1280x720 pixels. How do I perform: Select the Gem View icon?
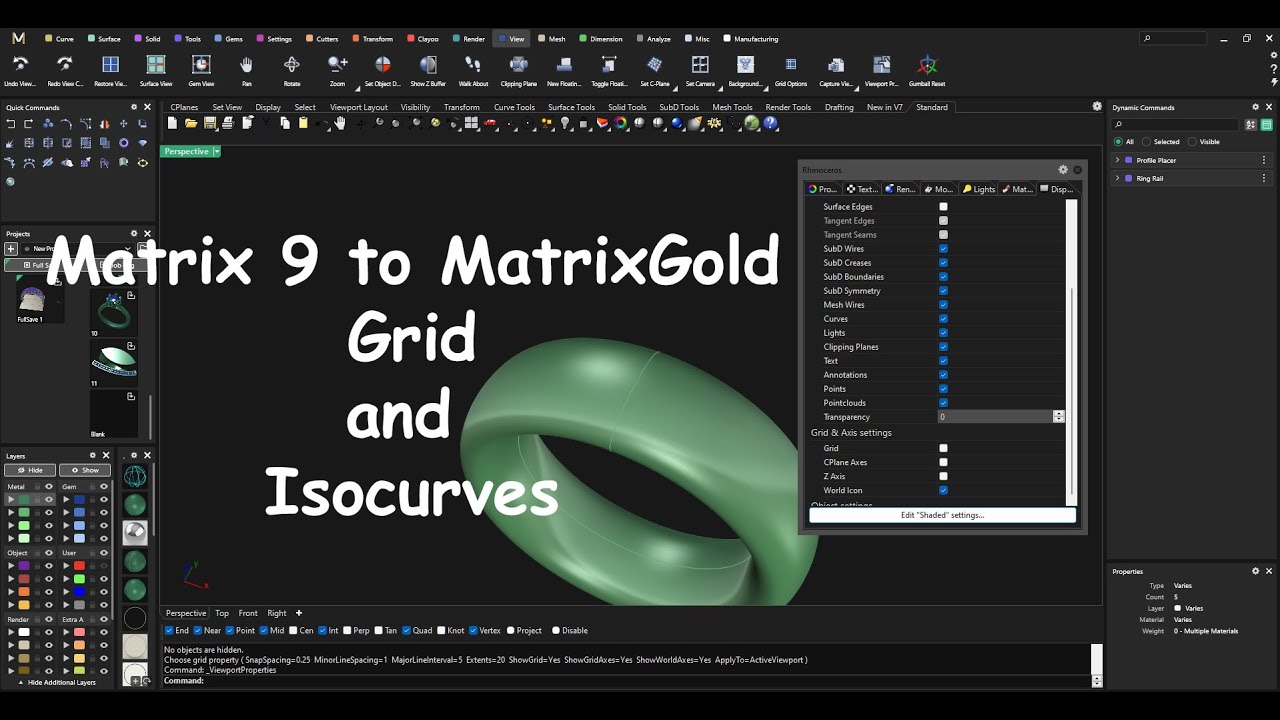point(201,64)
